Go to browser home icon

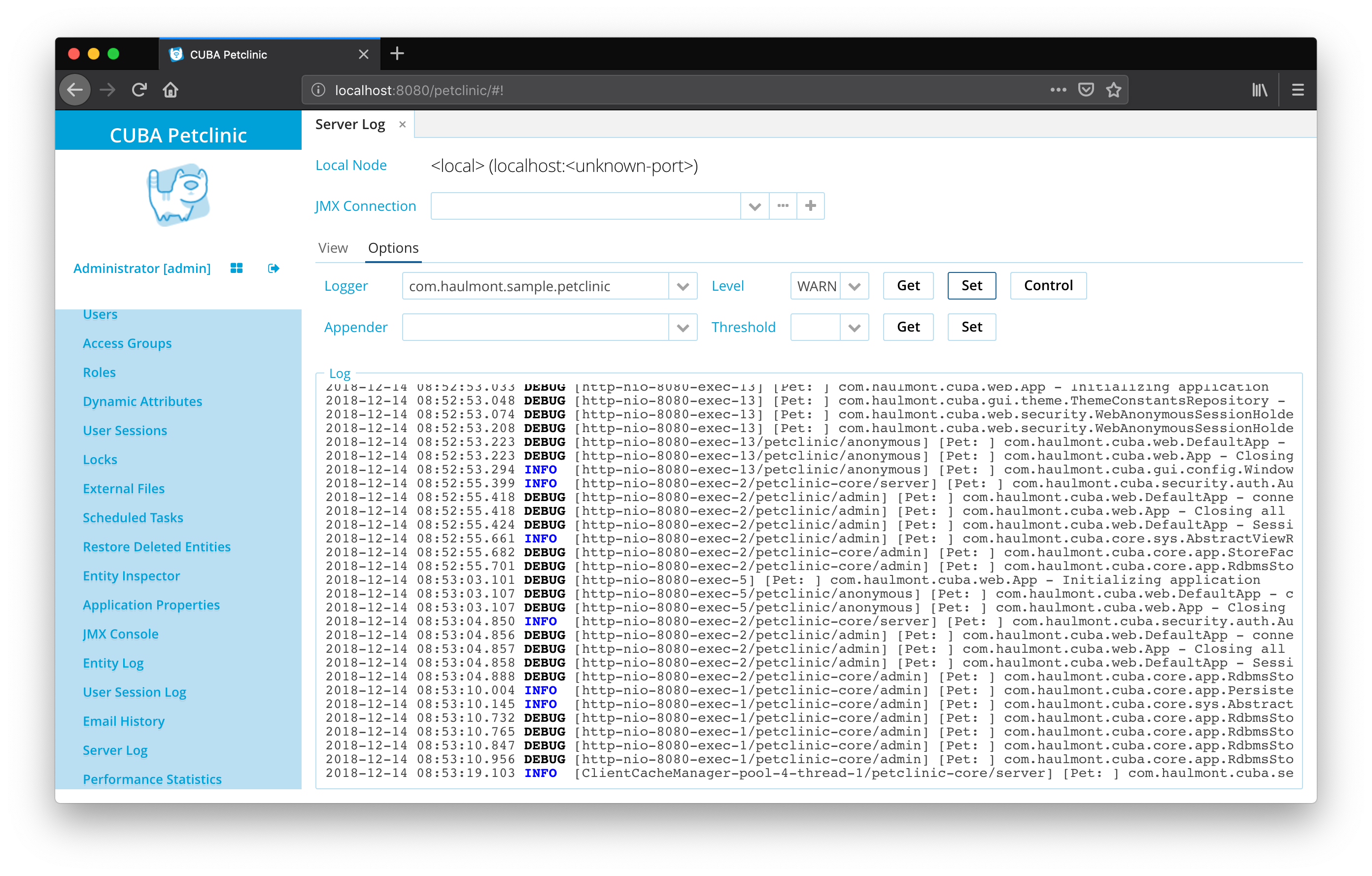(171, 90)
